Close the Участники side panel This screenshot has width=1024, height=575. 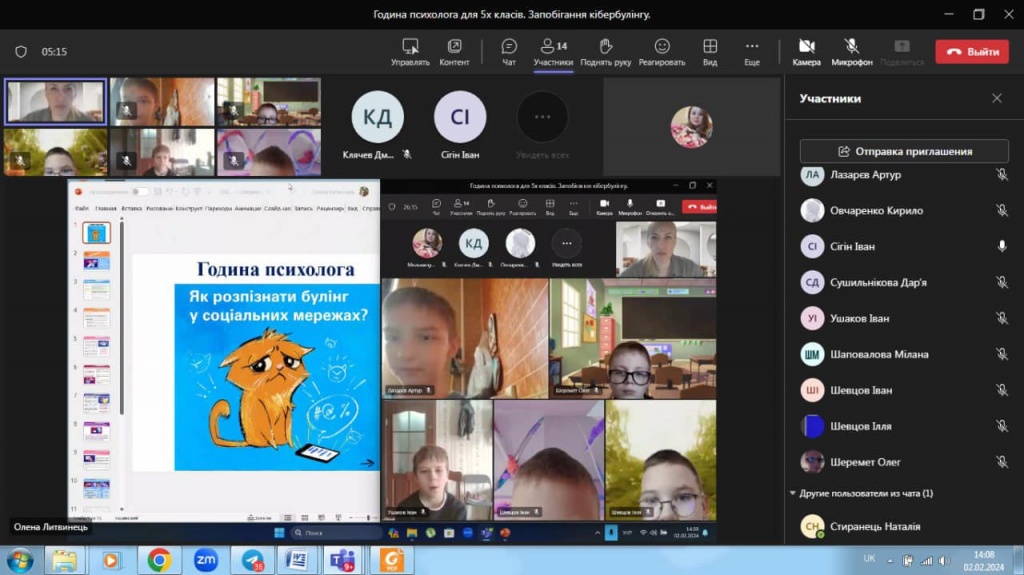pos(996,98)
